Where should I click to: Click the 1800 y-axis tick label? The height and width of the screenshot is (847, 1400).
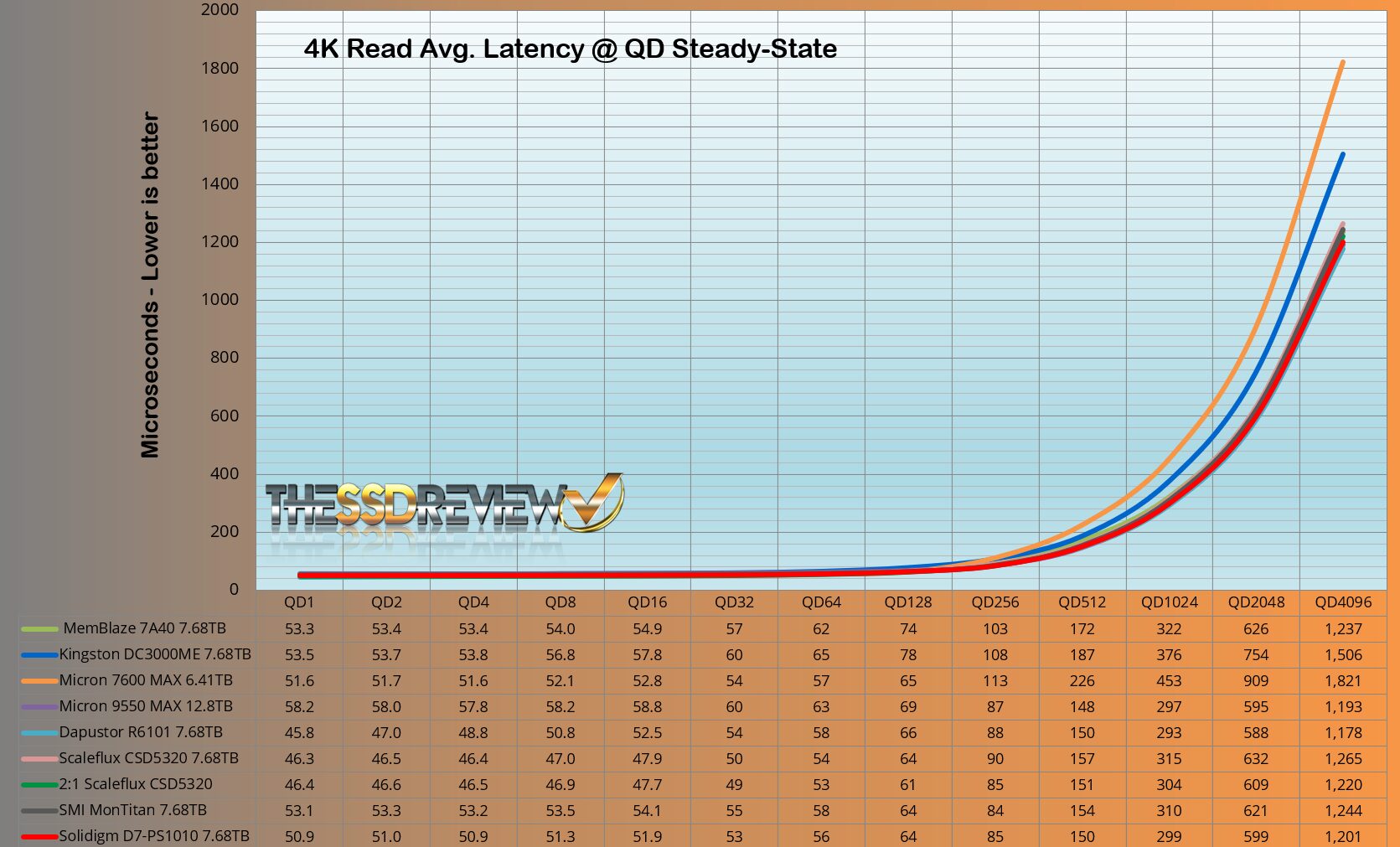point(220,68)
